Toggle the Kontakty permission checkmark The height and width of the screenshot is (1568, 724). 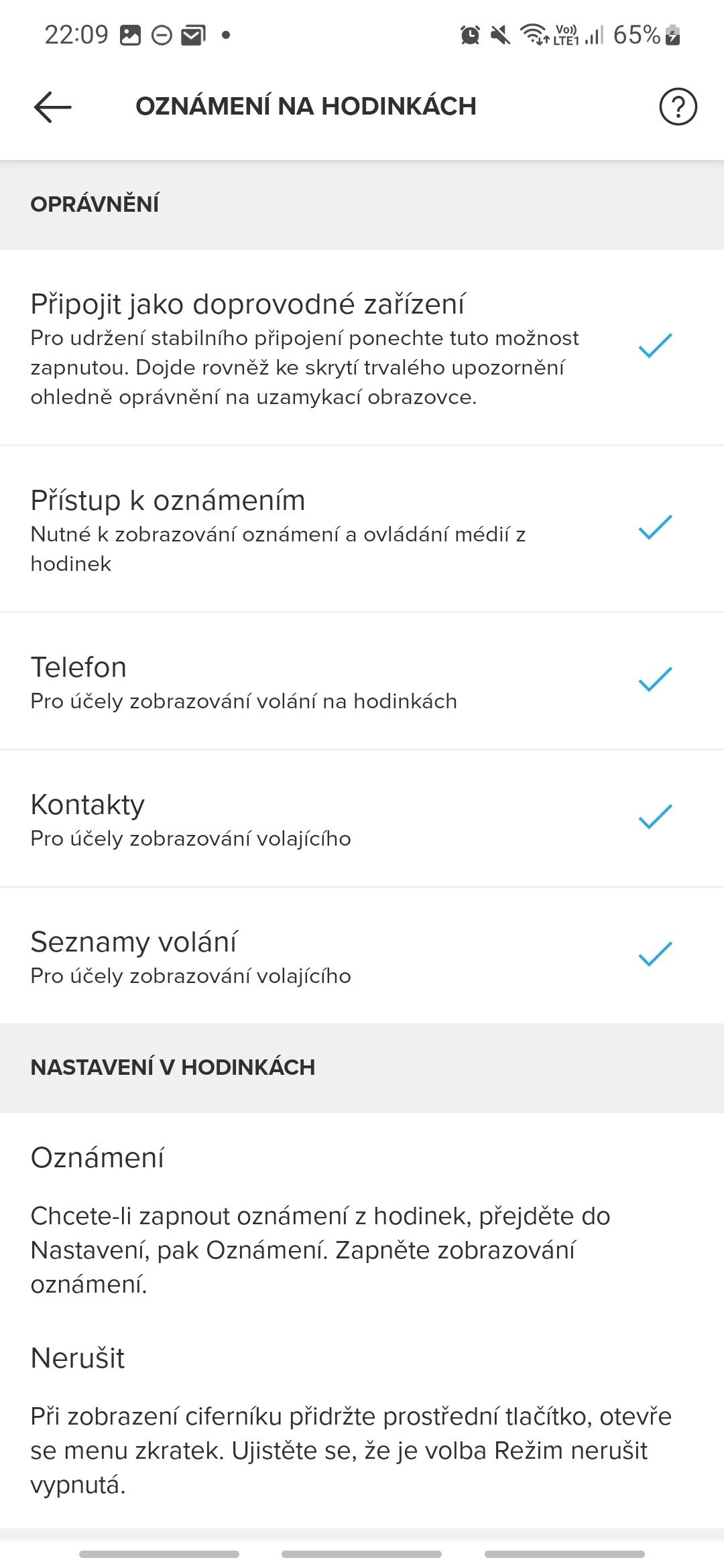pos(655,817)
